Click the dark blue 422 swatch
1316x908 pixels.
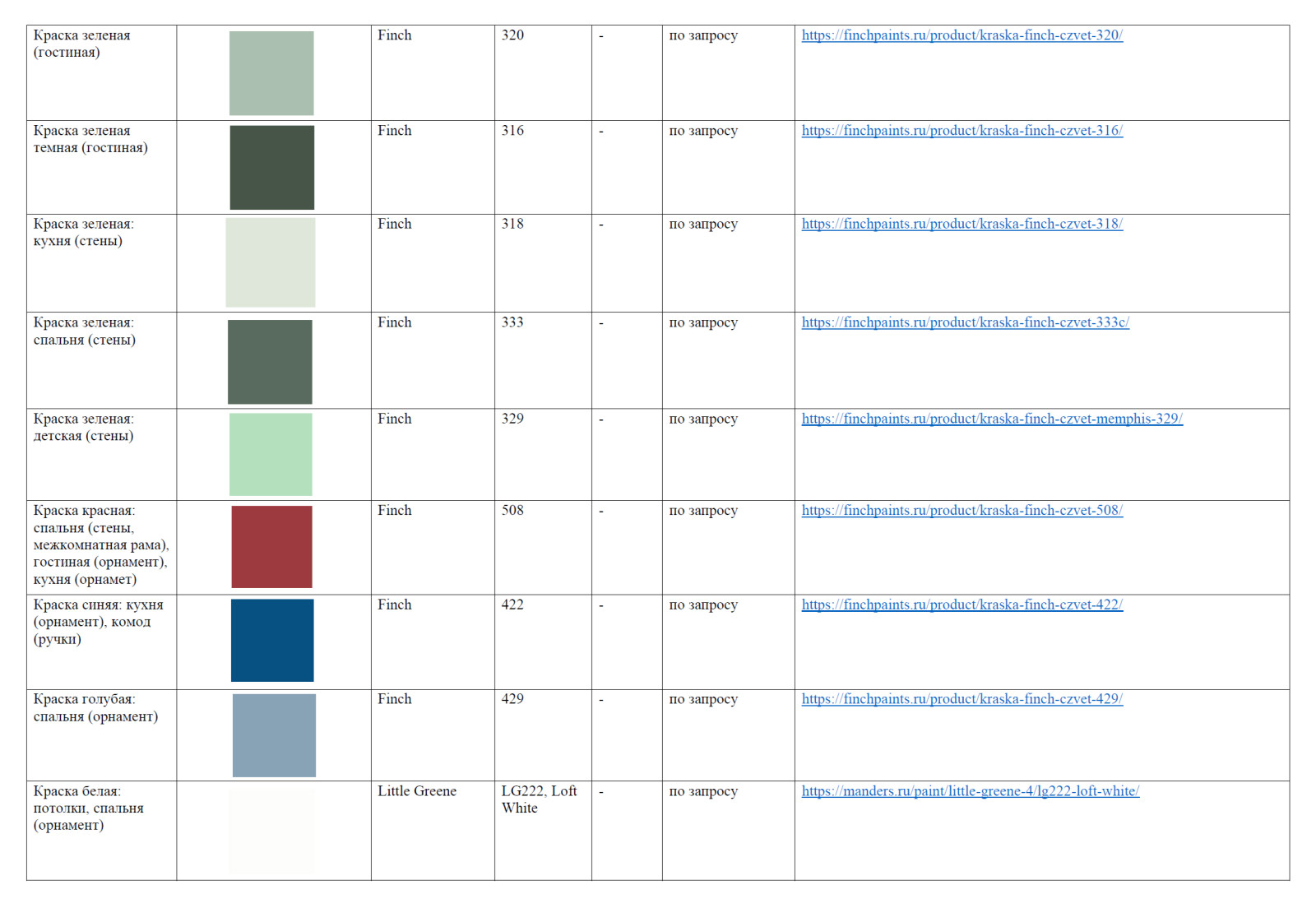point(272,641)
